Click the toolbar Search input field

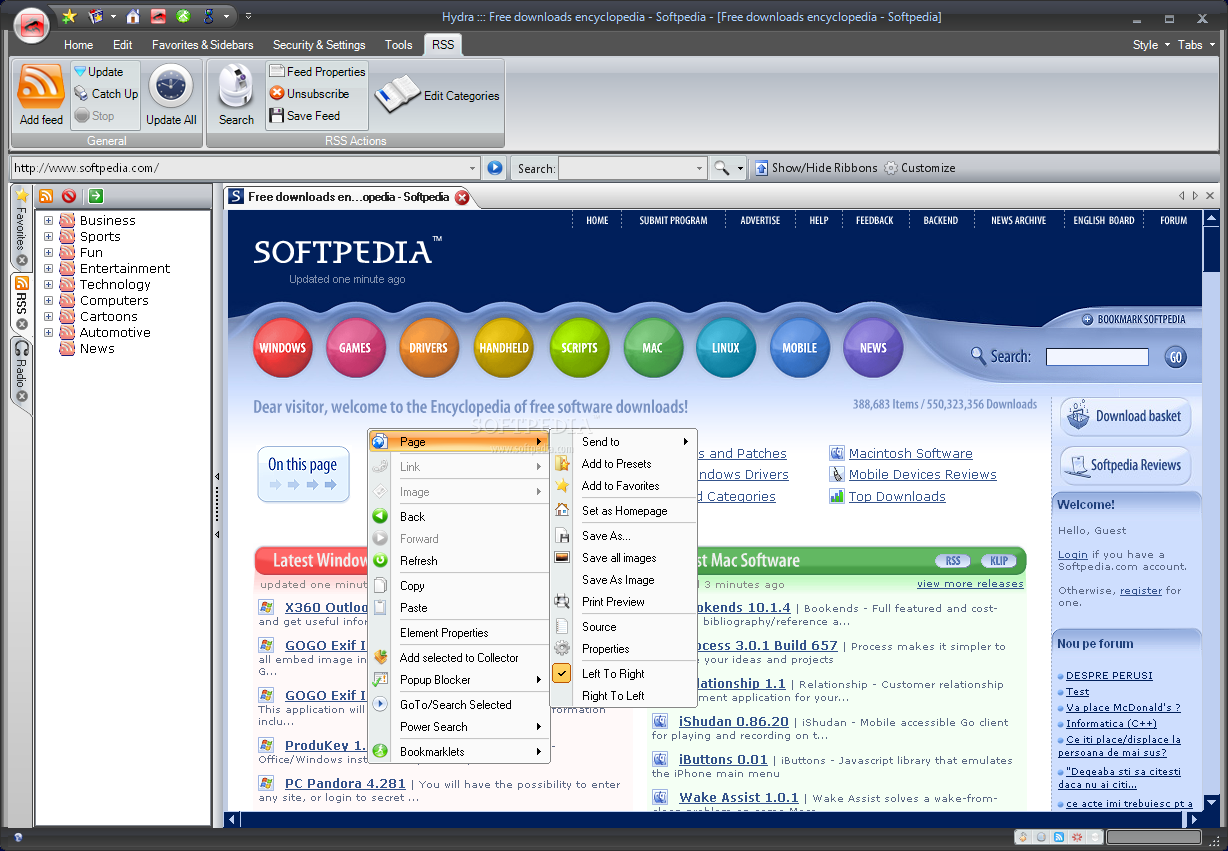[632, 168]
